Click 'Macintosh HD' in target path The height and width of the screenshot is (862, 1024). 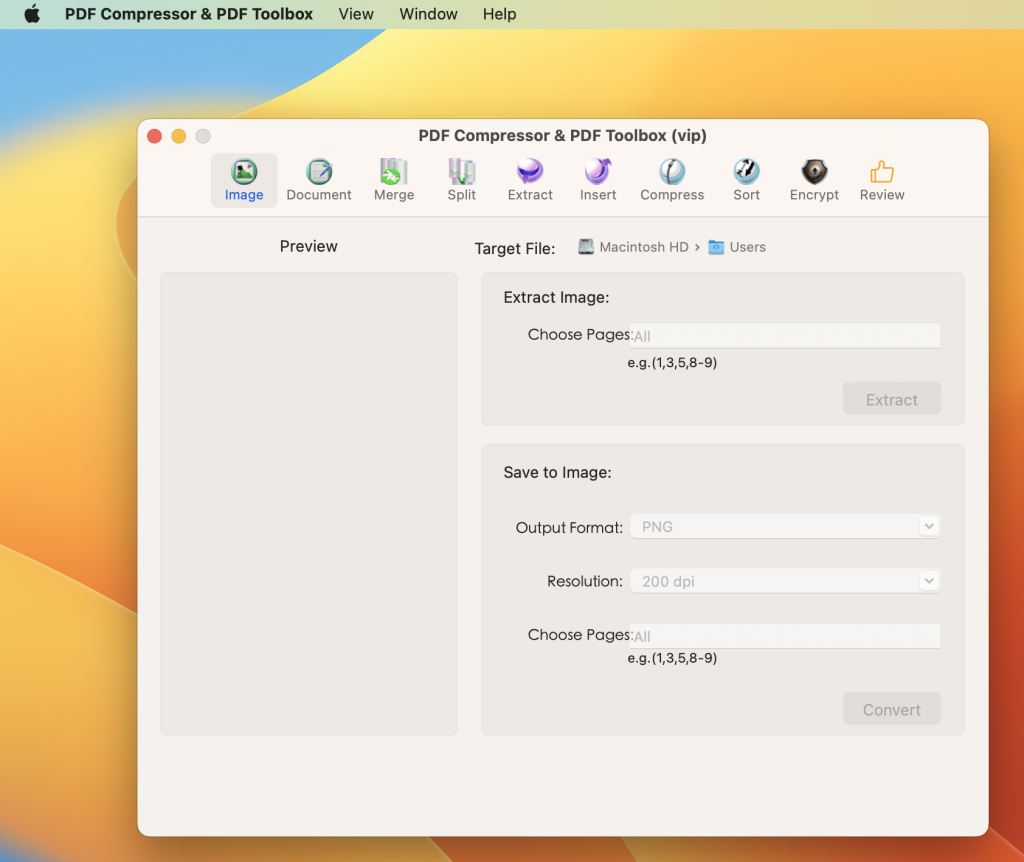coord(644,247)
